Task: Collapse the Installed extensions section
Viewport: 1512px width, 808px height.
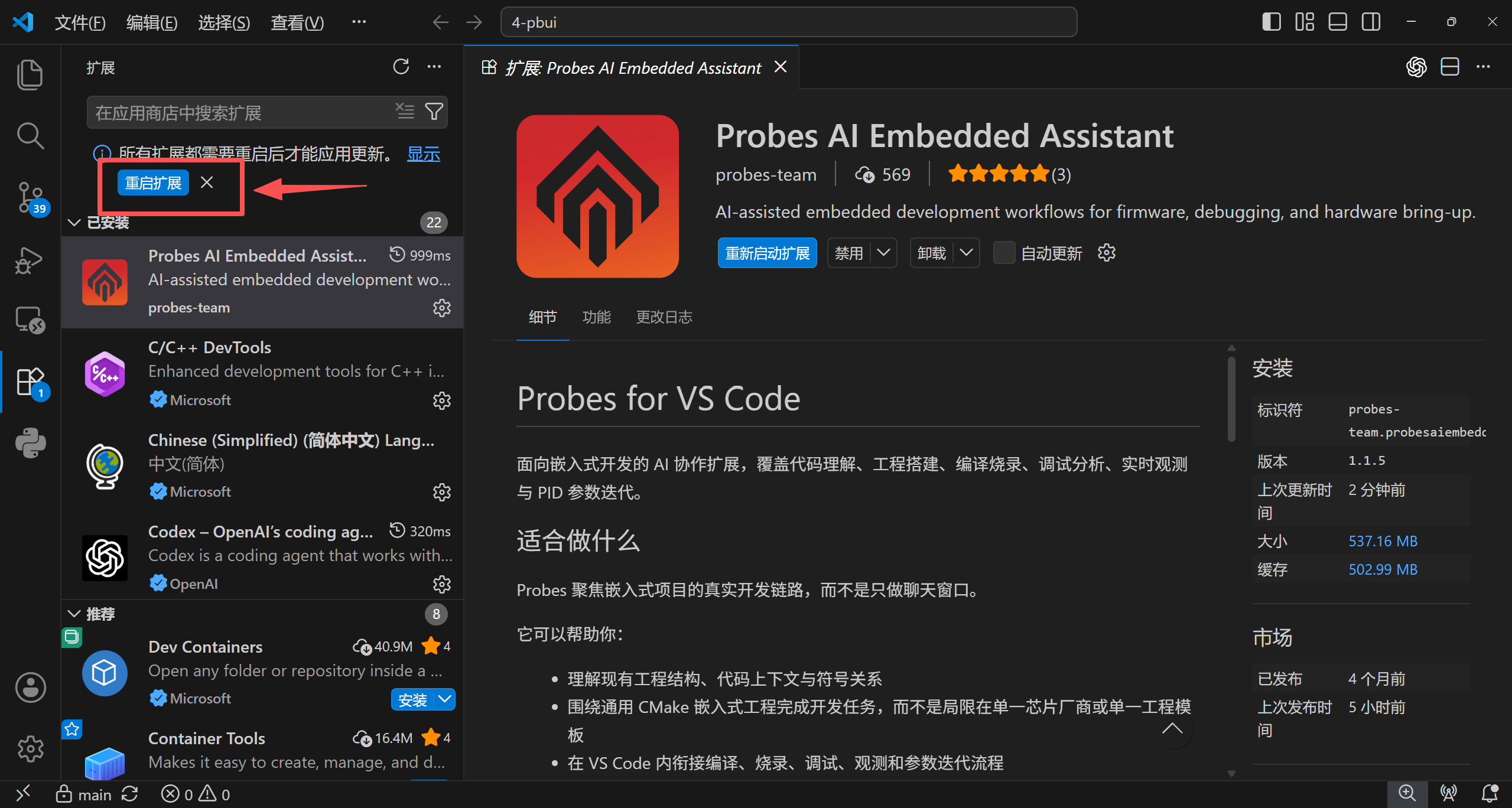Action: tap(74, 223)
